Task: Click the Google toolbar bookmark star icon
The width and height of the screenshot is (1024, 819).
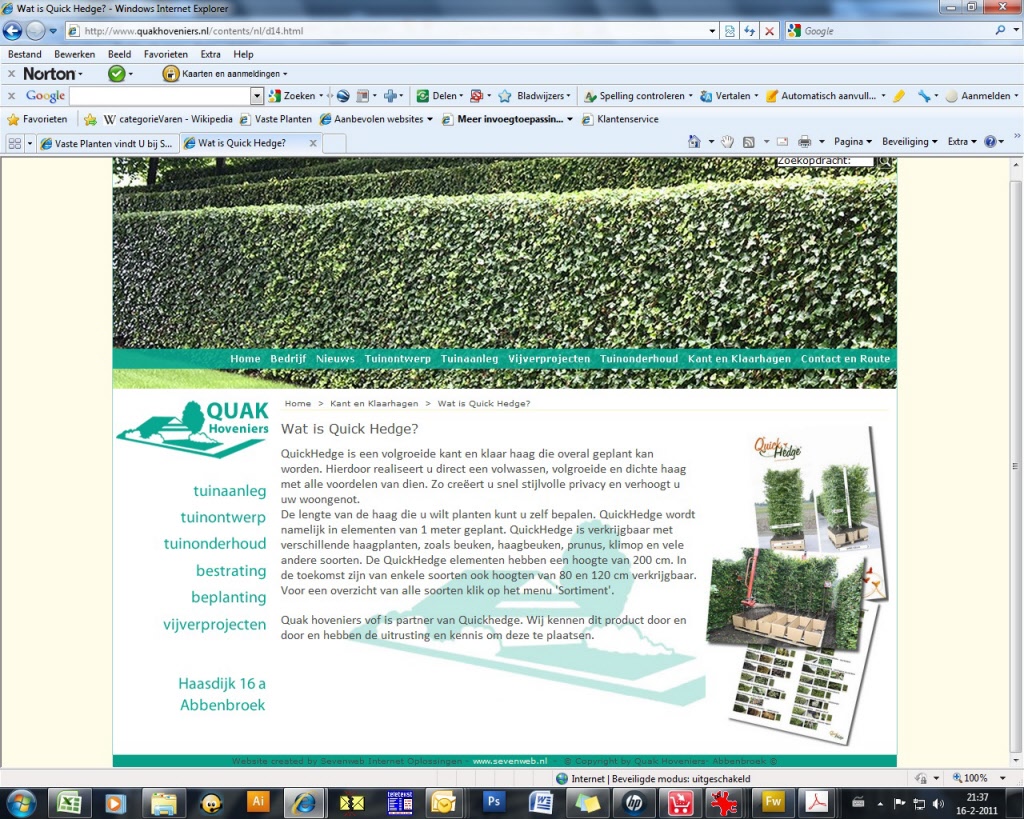Action: point(505,96)
